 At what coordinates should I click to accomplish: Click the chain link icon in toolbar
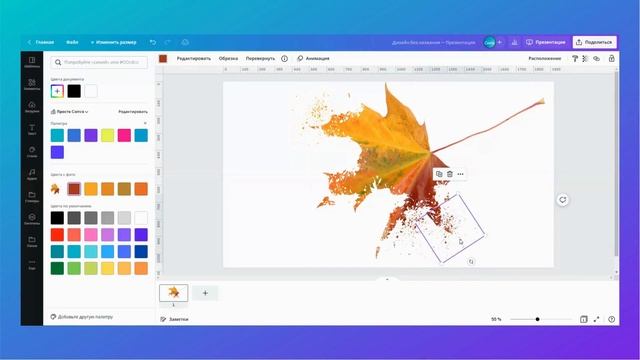(x=596, y=59)
